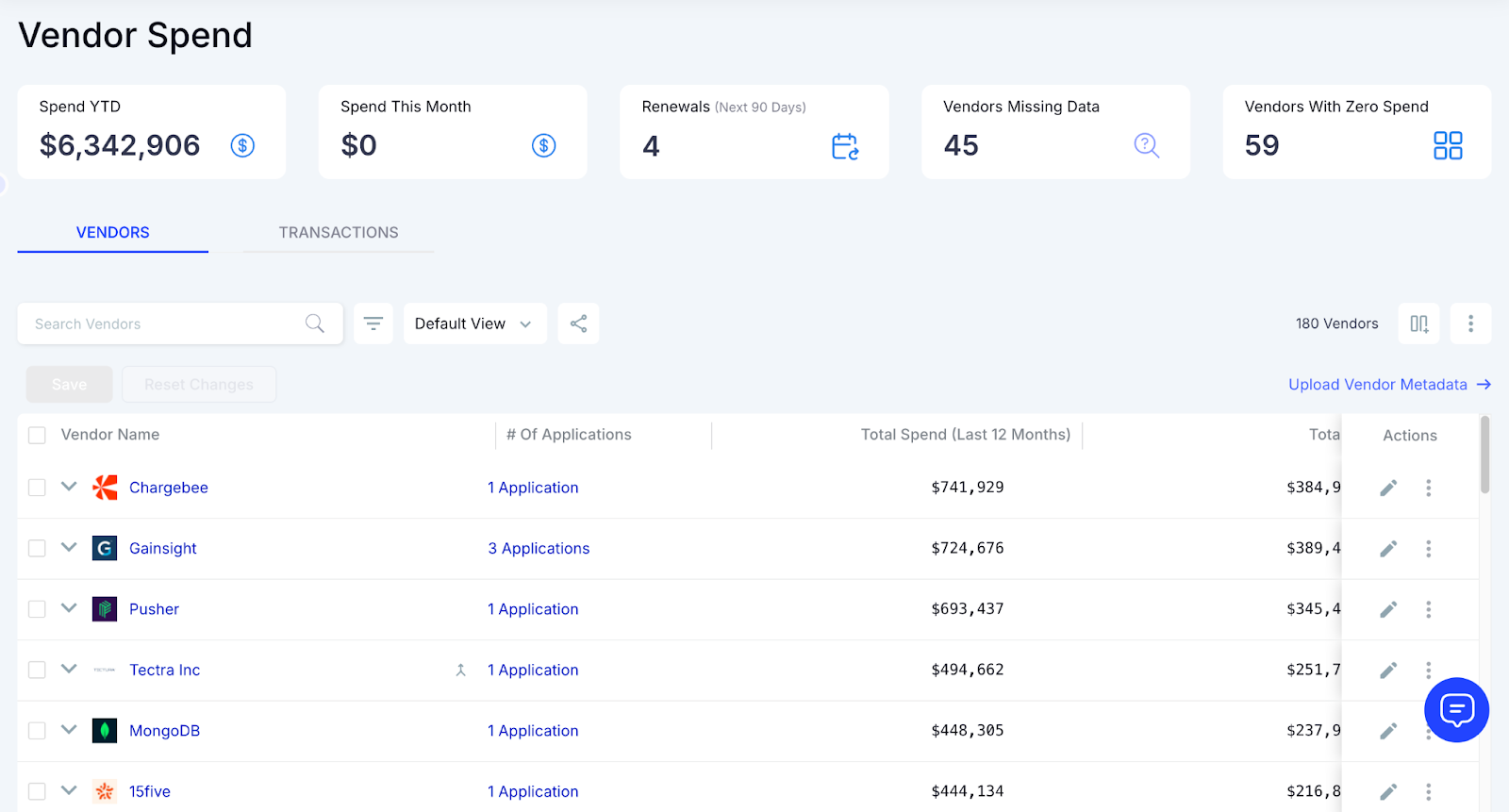Open the 15five vendor link
This screenshot has width=1509, height=812.
150,792
